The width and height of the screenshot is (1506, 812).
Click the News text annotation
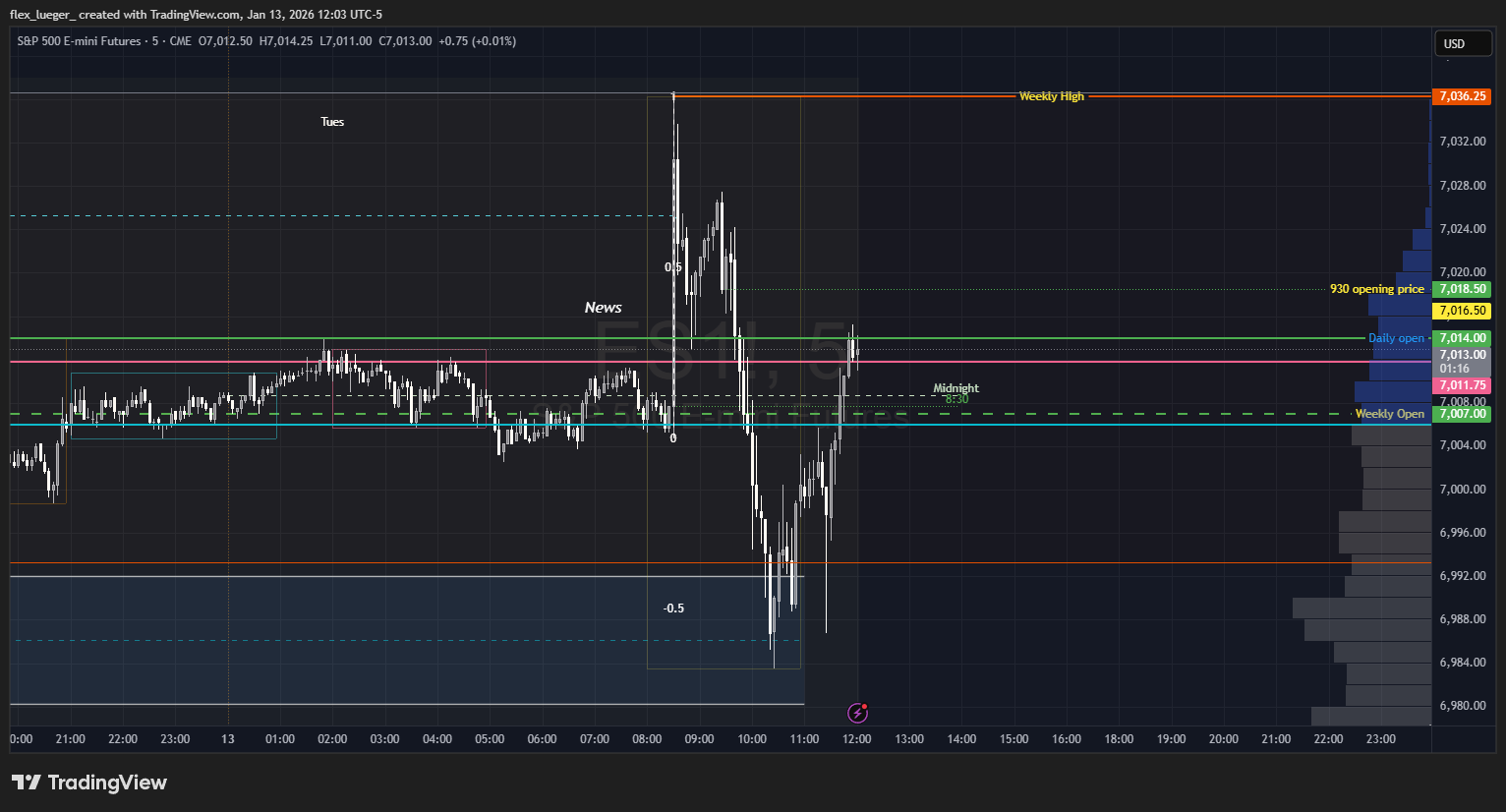pyautogui.click(x=603, y=308)
